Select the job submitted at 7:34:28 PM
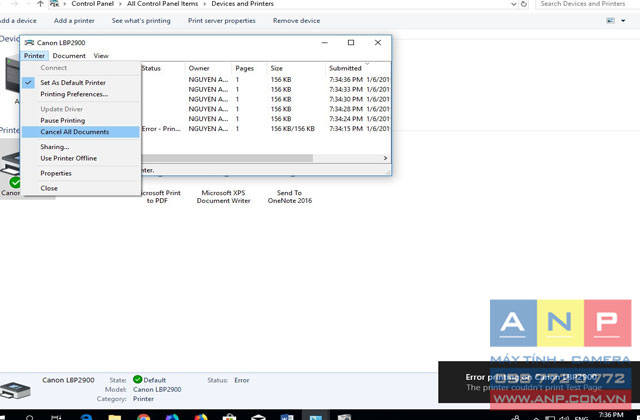 tap(266, 109)
